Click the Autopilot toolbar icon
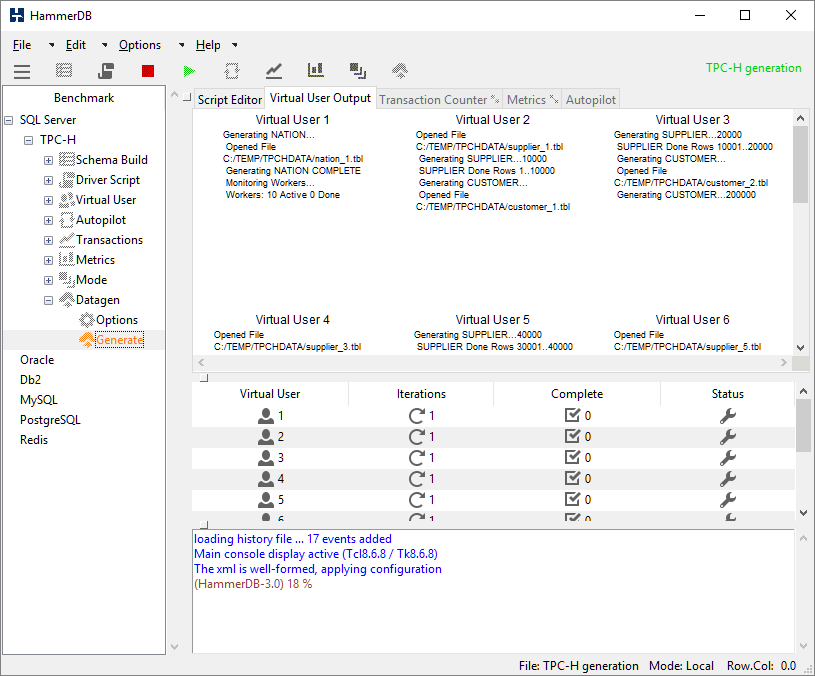This screenshot has width=815, height=676. [232, 71]
